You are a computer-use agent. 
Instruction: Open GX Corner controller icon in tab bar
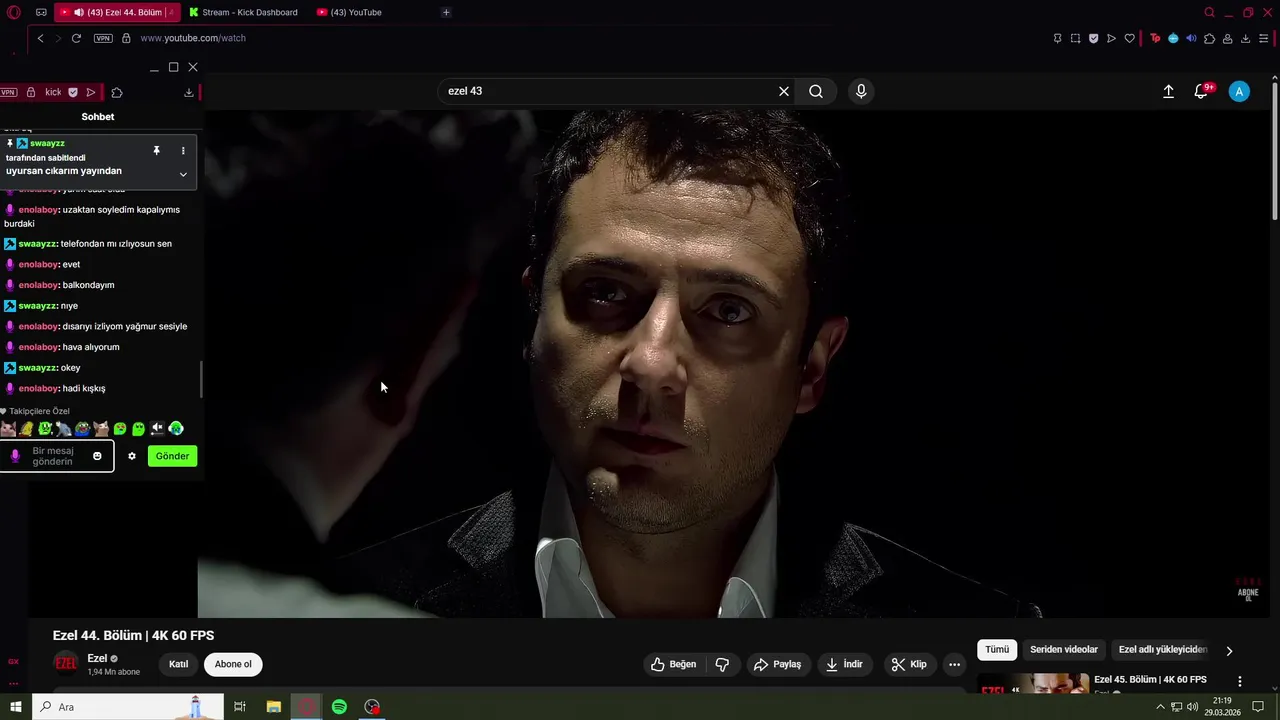(x=41, y=12)
